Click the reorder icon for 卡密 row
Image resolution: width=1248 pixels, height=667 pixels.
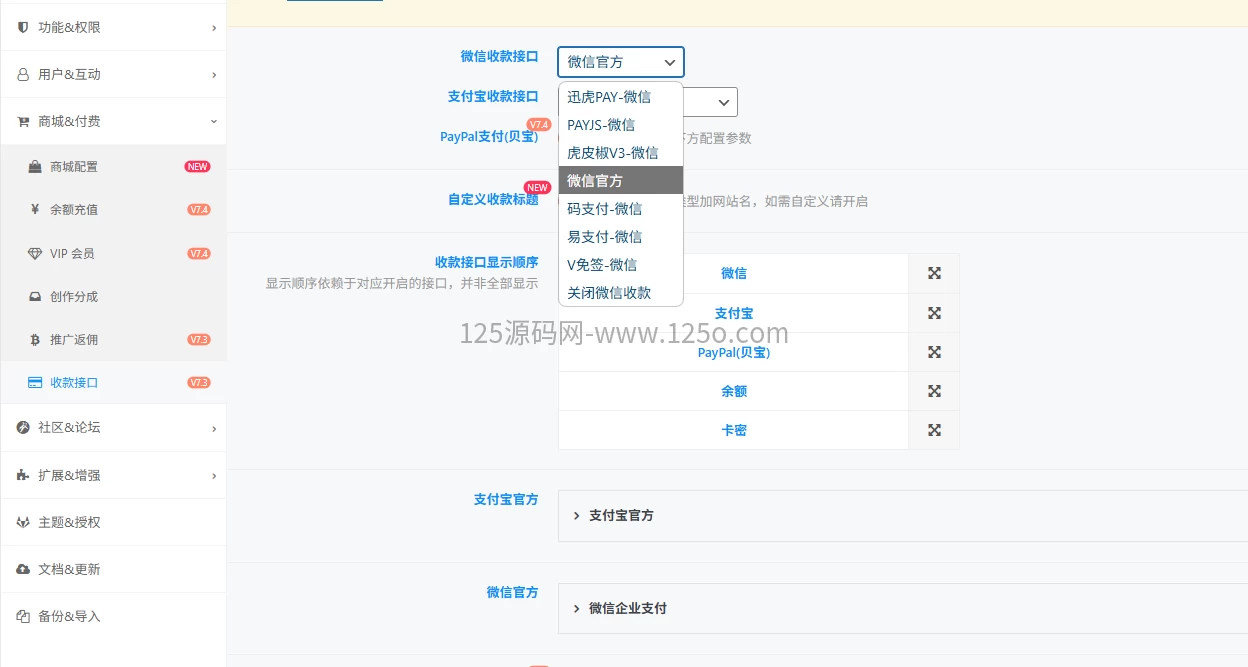pos(934,430)
